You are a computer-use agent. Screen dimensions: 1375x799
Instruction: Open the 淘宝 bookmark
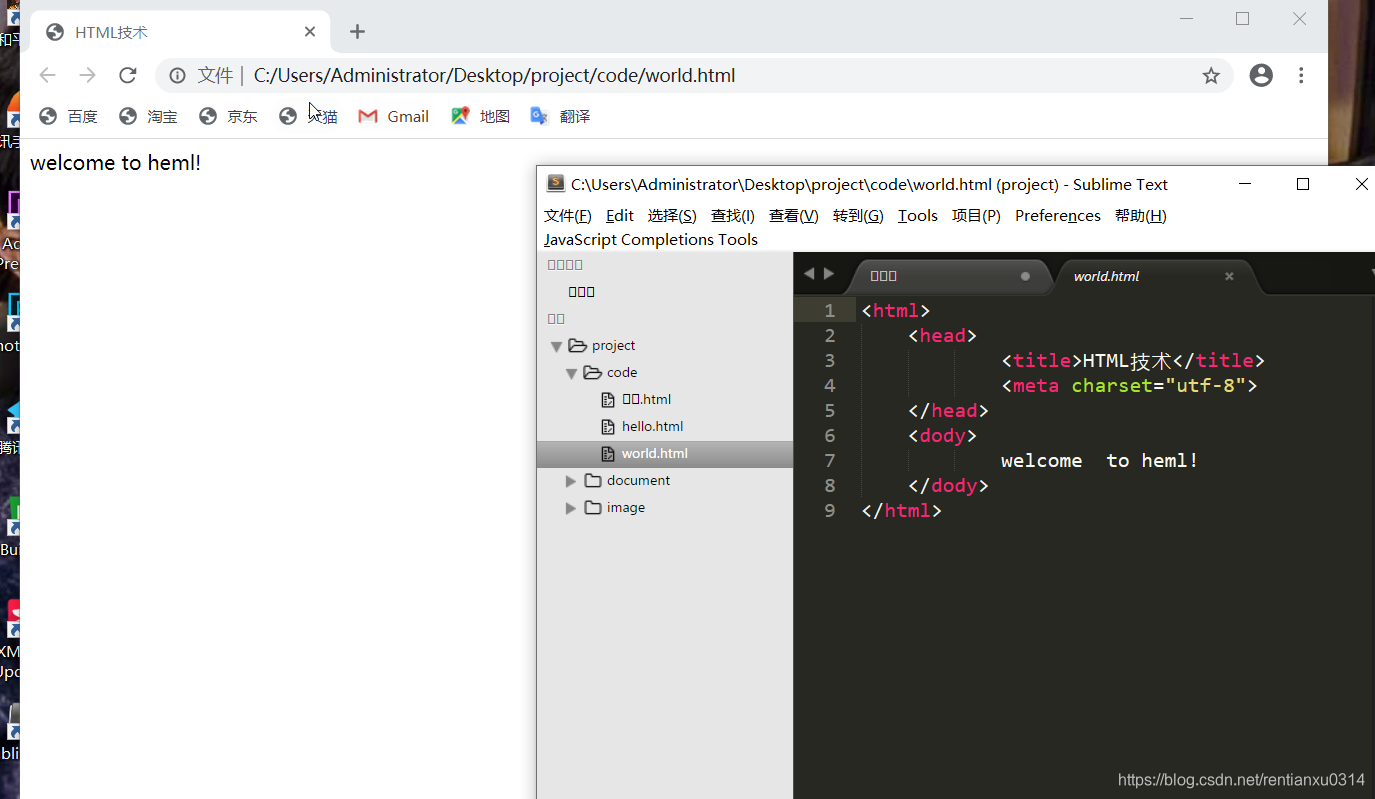[148, 116]
